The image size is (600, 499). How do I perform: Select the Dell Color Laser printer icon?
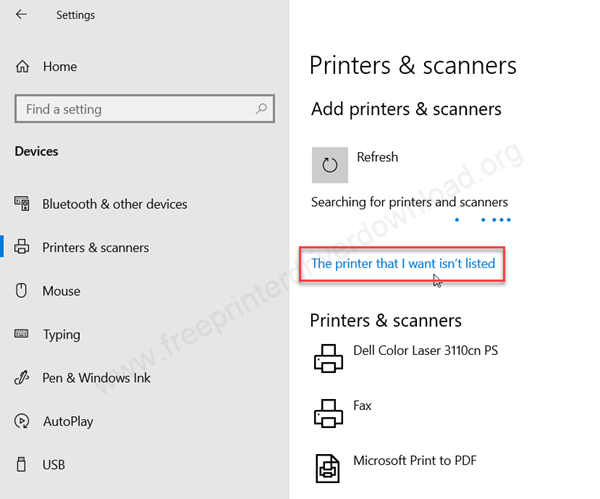[328, 359]
